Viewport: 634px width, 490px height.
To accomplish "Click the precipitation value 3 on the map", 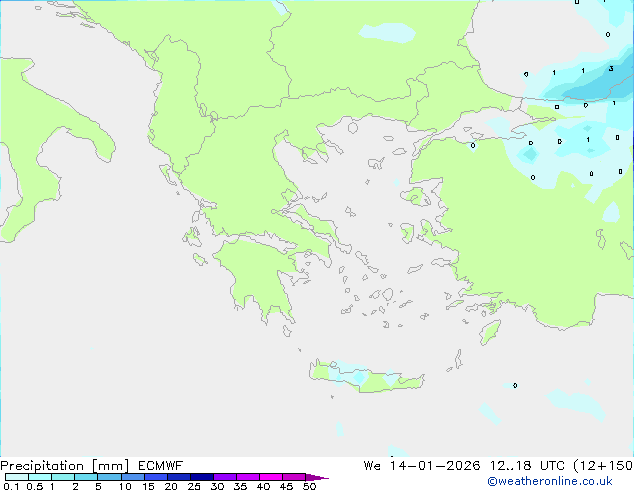I will pyautogui.click(x=611, y=69).
